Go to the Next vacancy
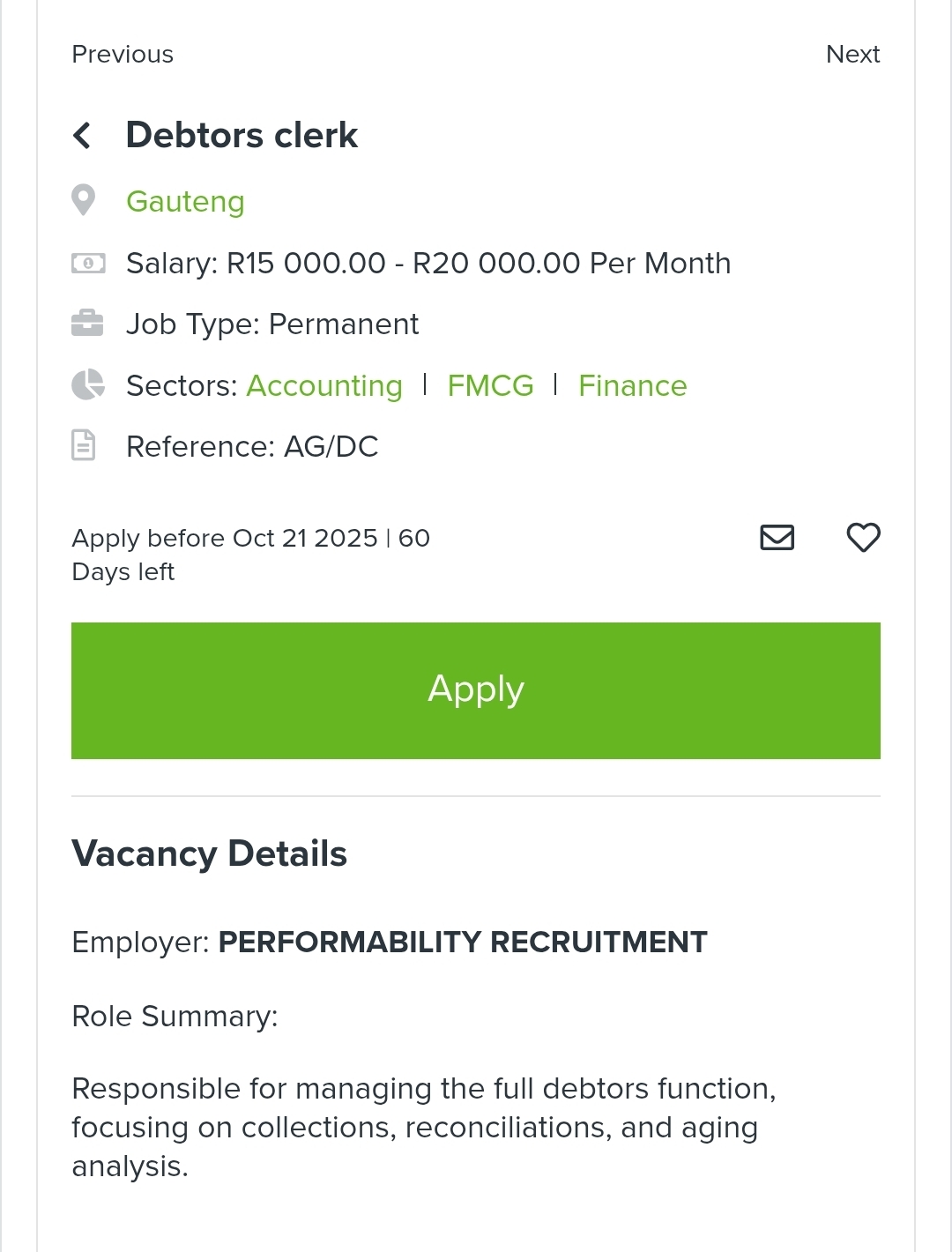Viewport: 952px width, 1252px height. [x=852, y=55]
